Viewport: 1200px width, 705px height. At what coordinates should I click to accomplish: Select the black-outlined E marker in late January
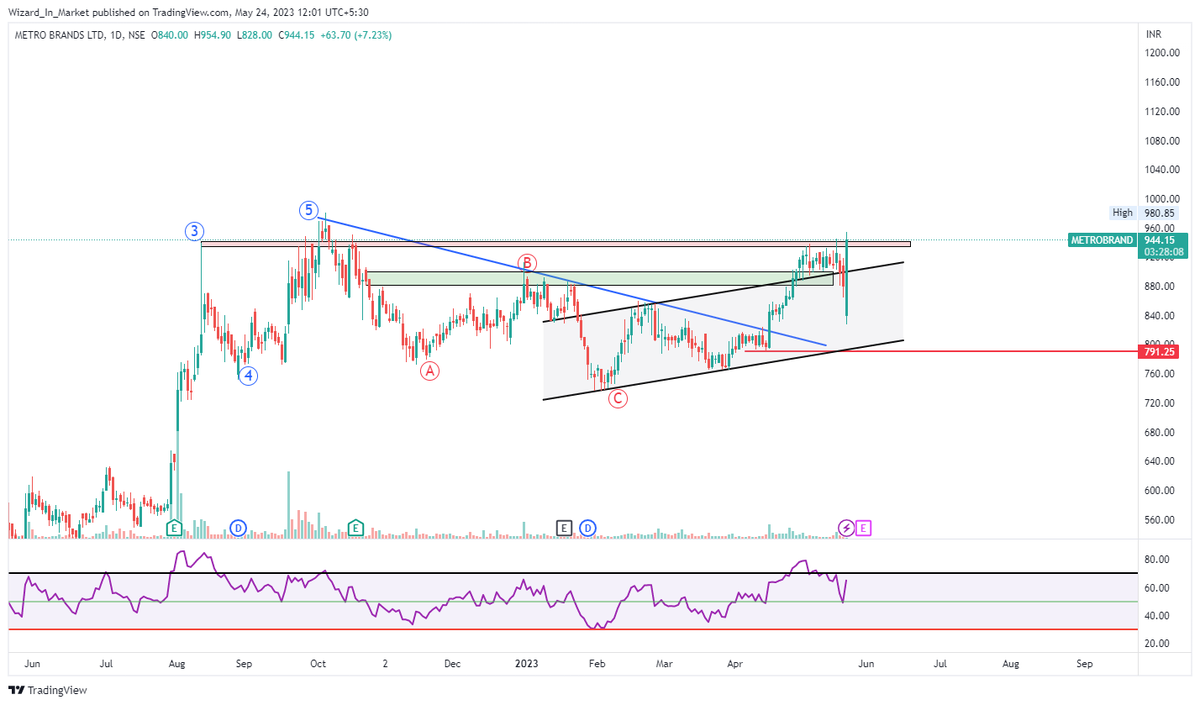[564, 527]
